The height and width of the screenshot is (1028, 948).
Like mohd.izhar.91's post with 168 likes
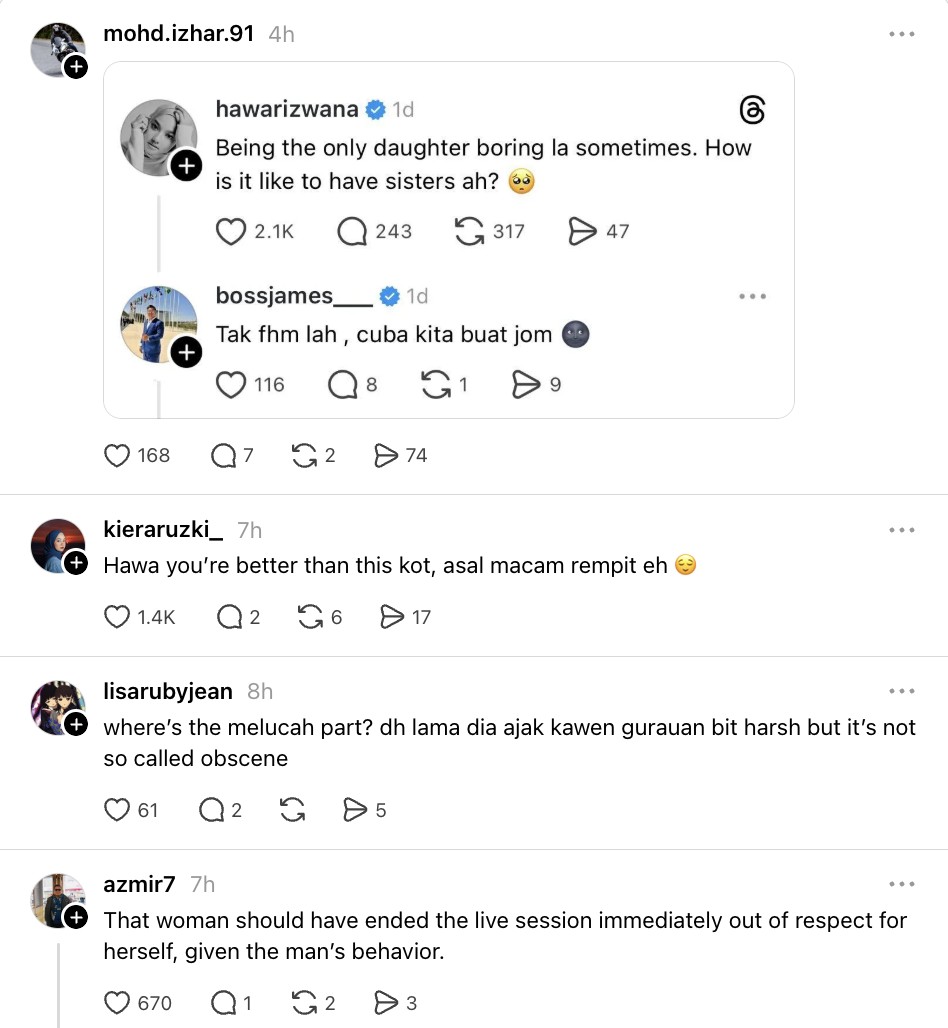pos(118,456)
